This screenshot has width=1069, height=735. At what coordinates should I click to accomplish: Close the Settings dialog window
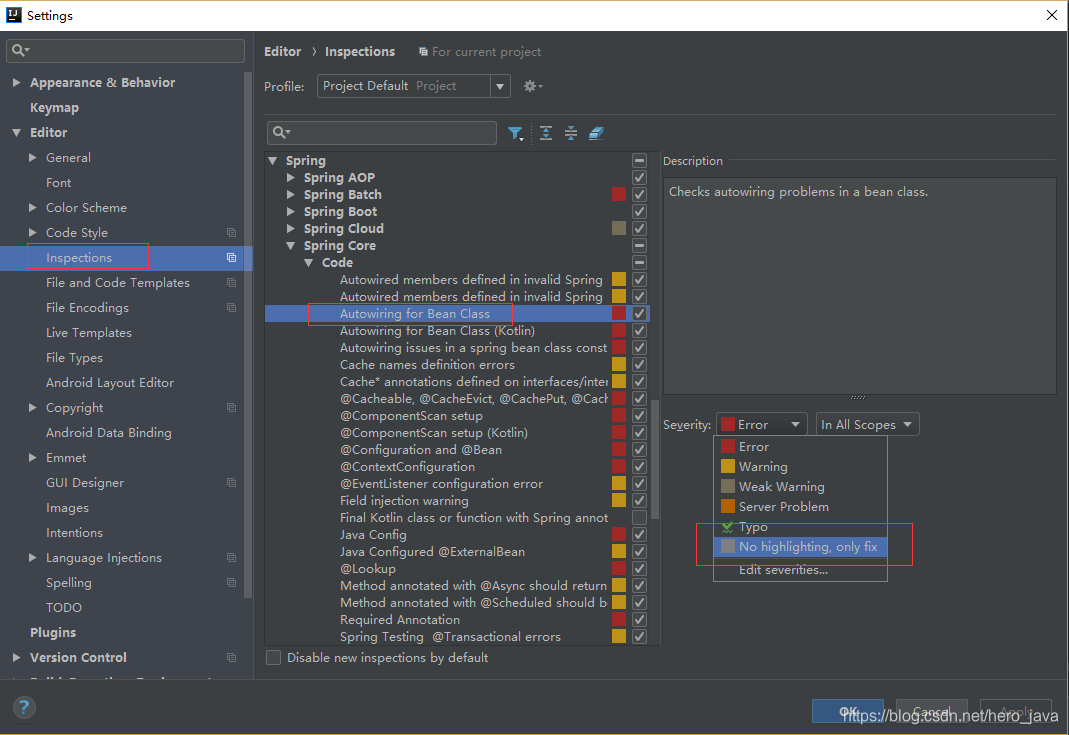coord(1052,15)
